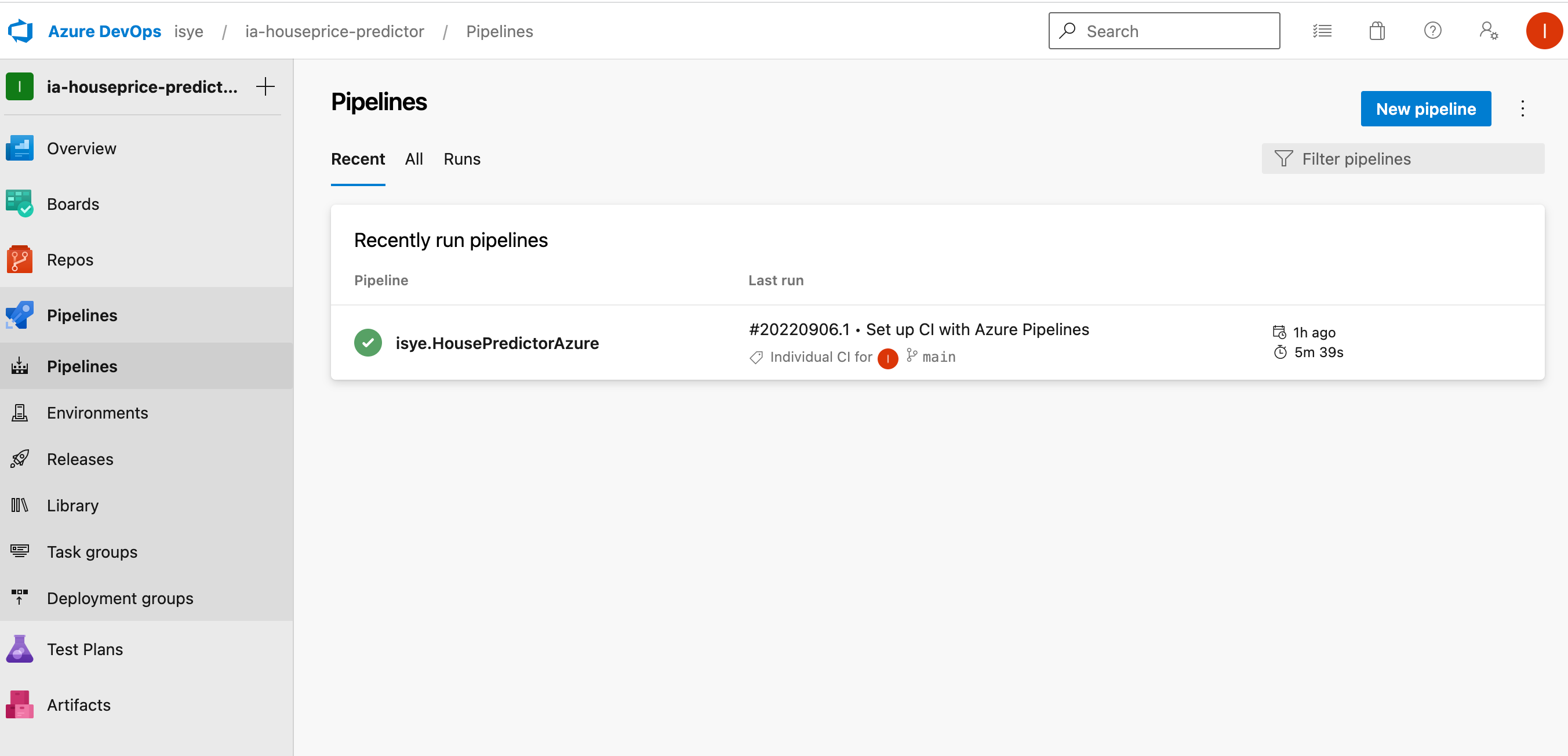Open the Releases section
The image size is (1568, 756).
pos(80,459)
